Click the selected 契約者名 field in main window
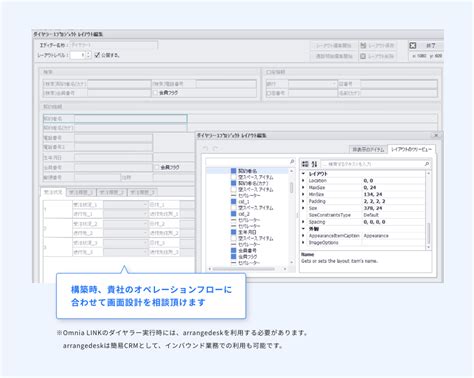The image size is (474, 378). (x=115, y=118)
